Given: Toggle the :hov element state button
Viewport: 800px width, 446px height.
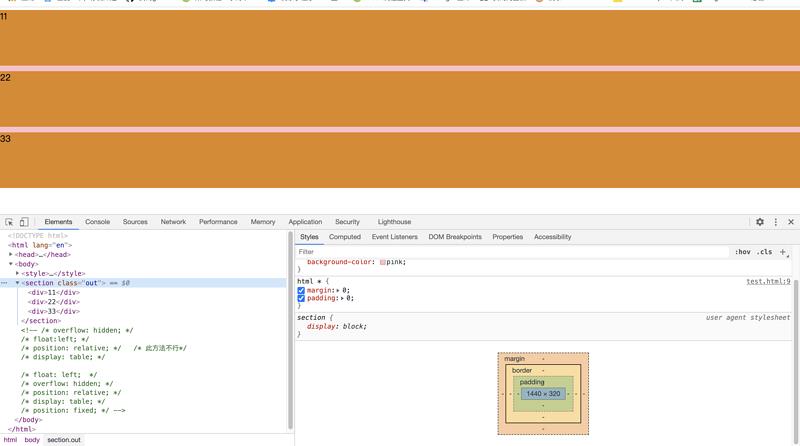Looking at the screenshot, I should pos(742,252).
